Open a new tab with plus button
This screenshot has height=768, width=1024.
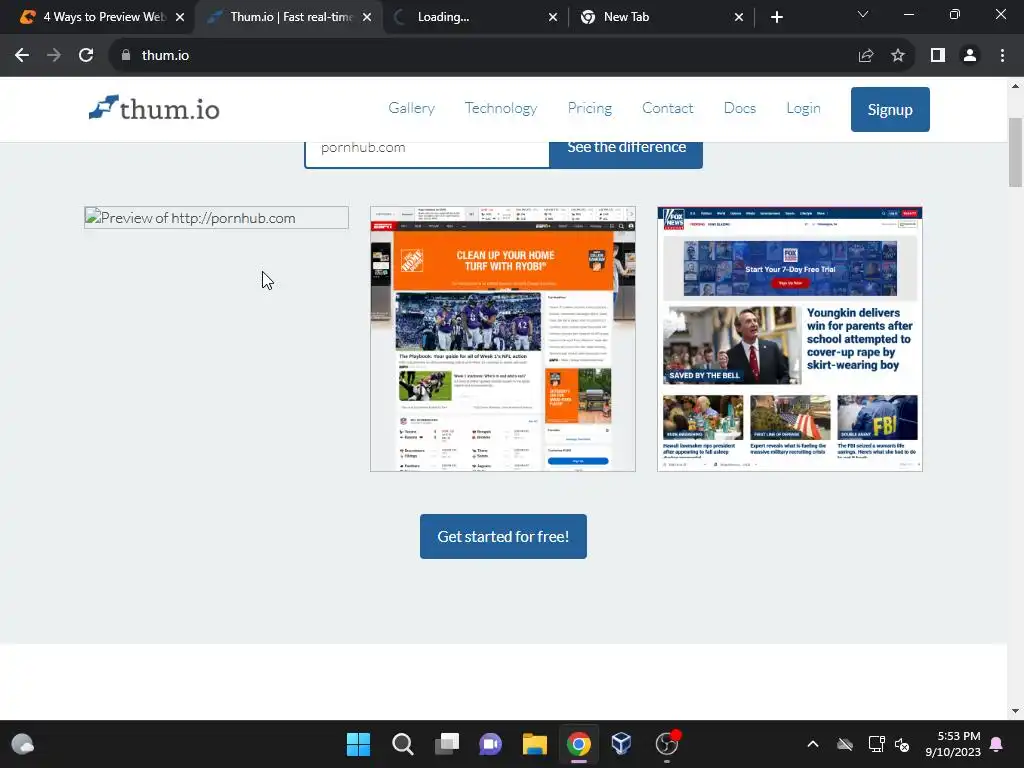776,17
